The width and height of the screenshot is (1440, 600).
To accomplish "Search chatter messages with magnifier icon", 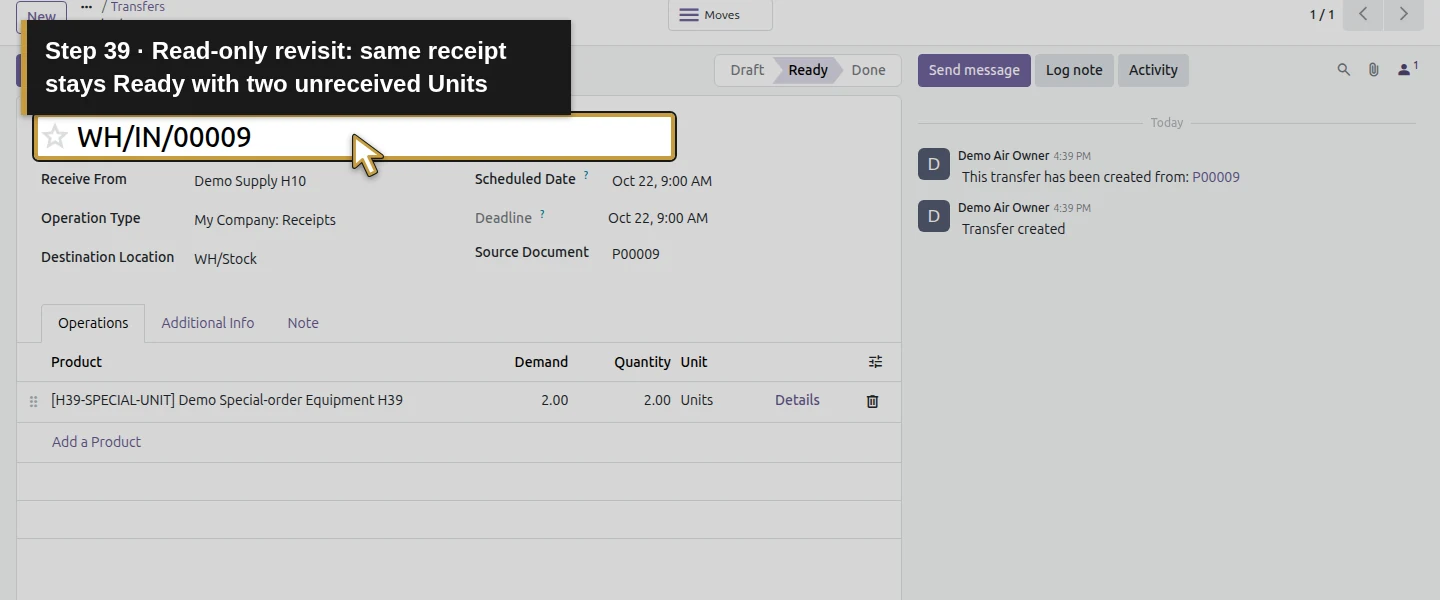I will coord(1344,70).
